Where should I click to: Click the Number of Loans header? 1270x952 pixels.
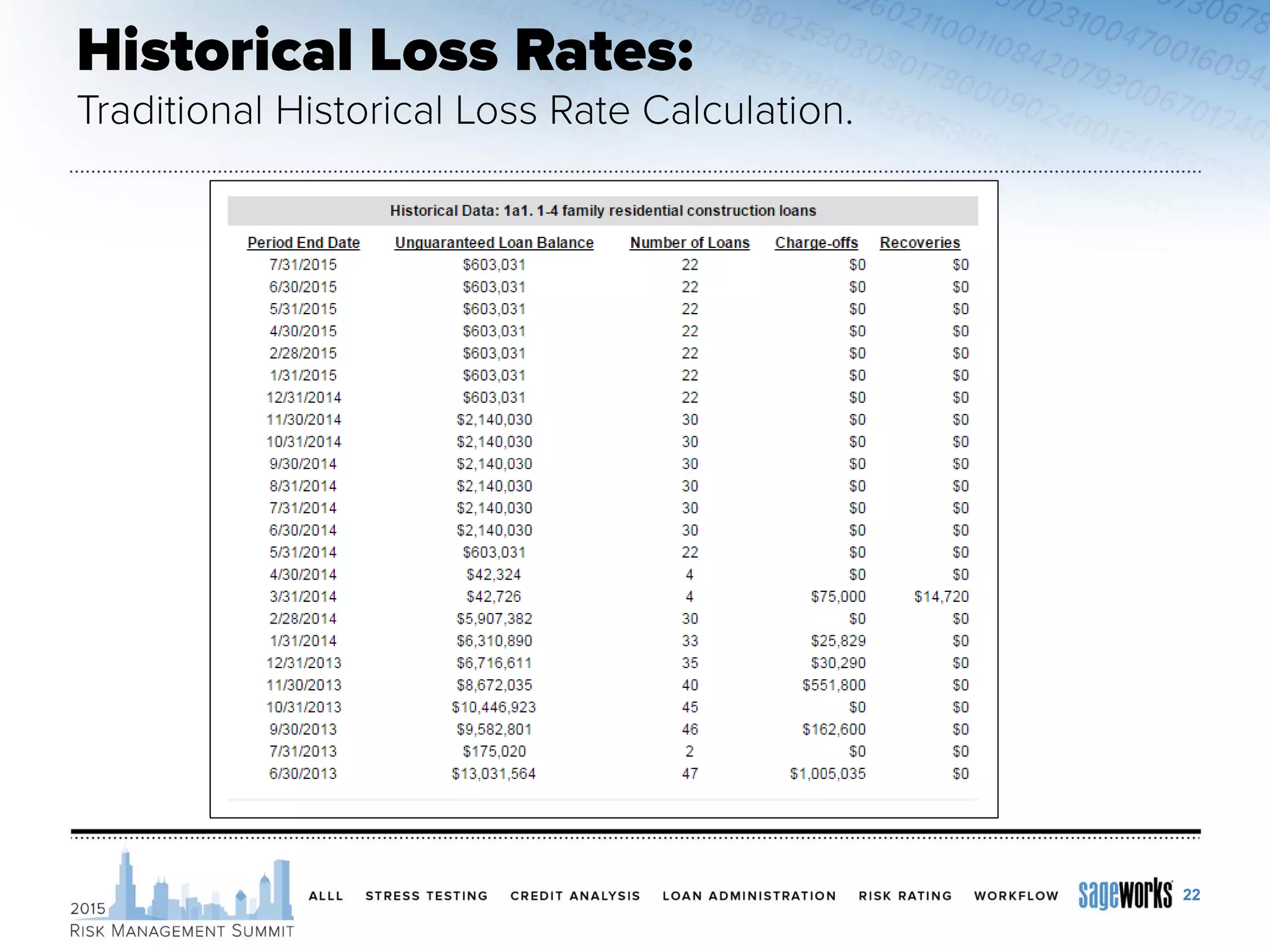click(690, 243)
